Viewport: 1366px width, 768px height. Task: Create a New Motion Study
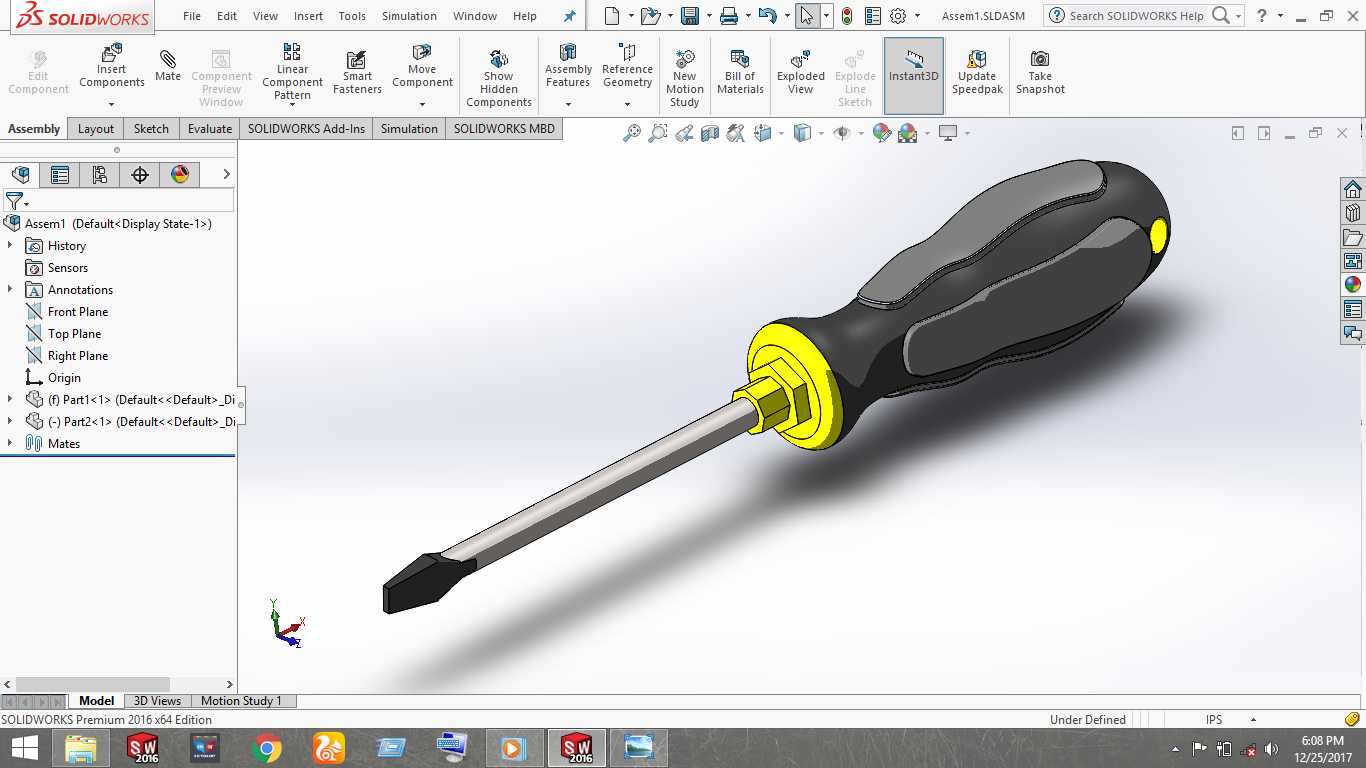click(x=685, y=78)
